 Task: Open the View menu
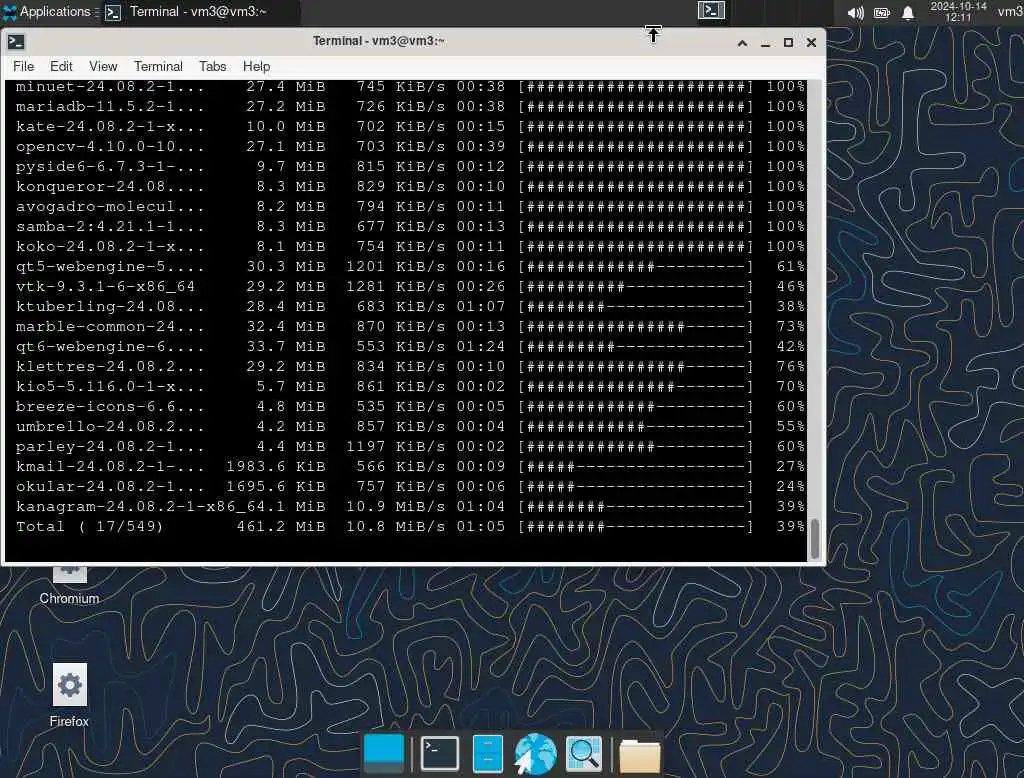click(x=103, y=67)
